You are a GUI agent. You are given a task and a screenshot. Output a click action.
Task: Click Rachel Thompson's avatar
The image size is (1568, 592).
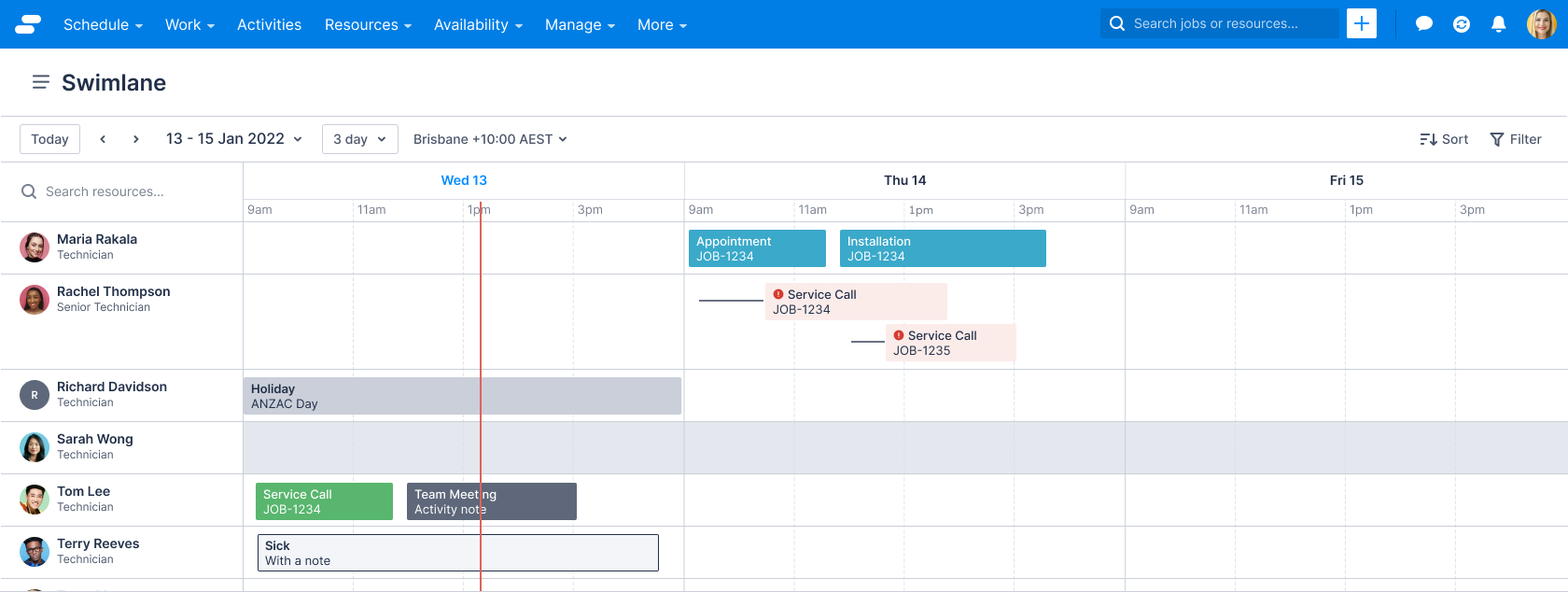click(35, 300)
